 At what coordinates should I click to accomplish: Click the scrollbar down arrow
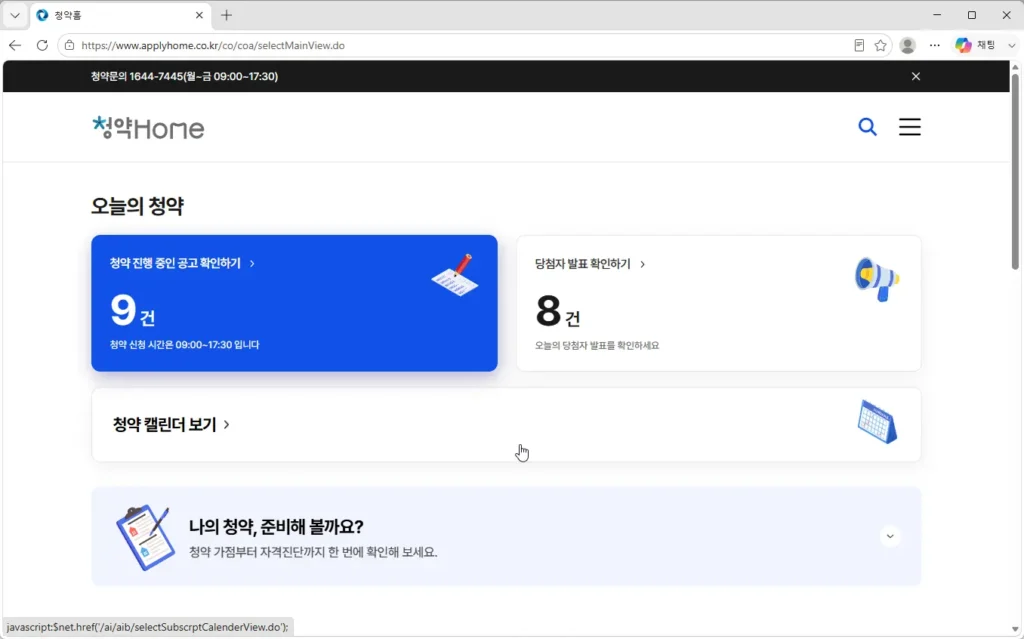pos(1015,630)
